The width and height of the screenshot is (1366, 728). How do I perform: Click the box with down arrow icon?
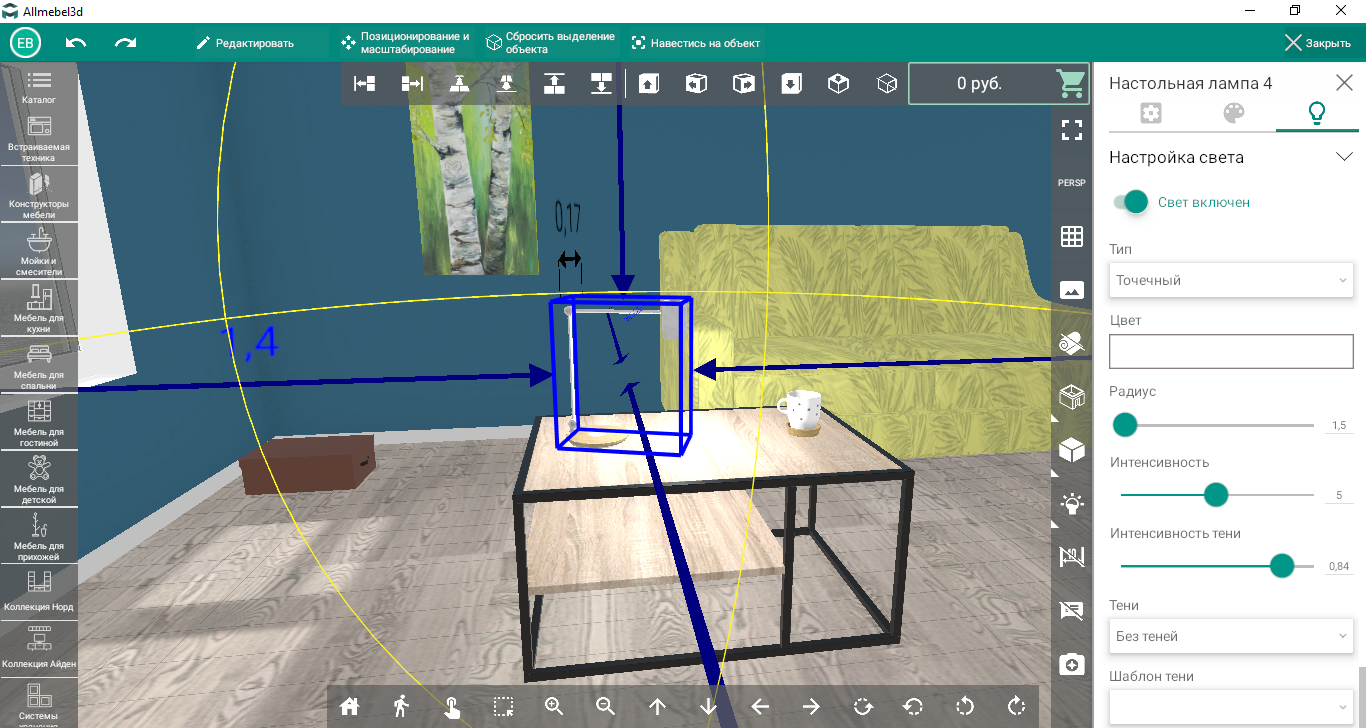coord(791,84)
